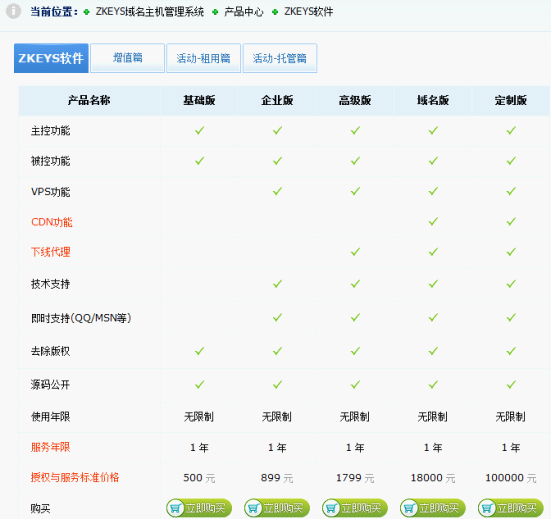Click the 授权与服务标准价格 row label
The image size is (552, 520).
[x=75, y=477]
